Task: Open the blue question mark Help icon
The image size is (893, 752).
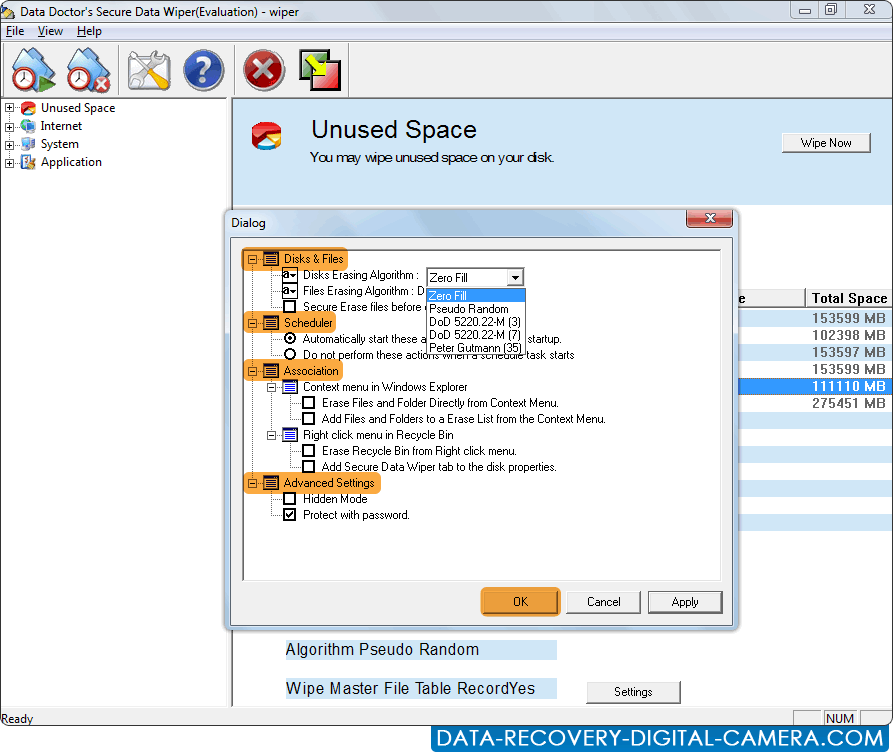Action: tap(203, 71)
